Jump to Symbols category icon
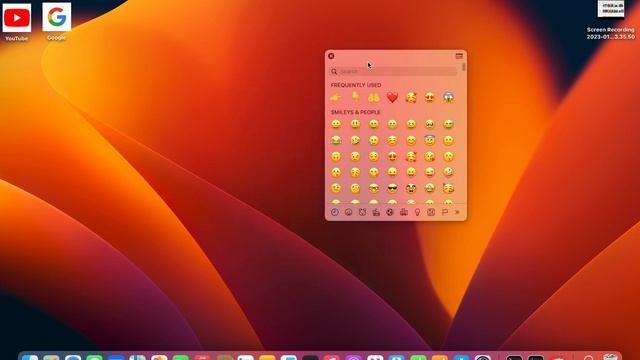The width and height of the screenshot is (640, 360). (431, 212)
